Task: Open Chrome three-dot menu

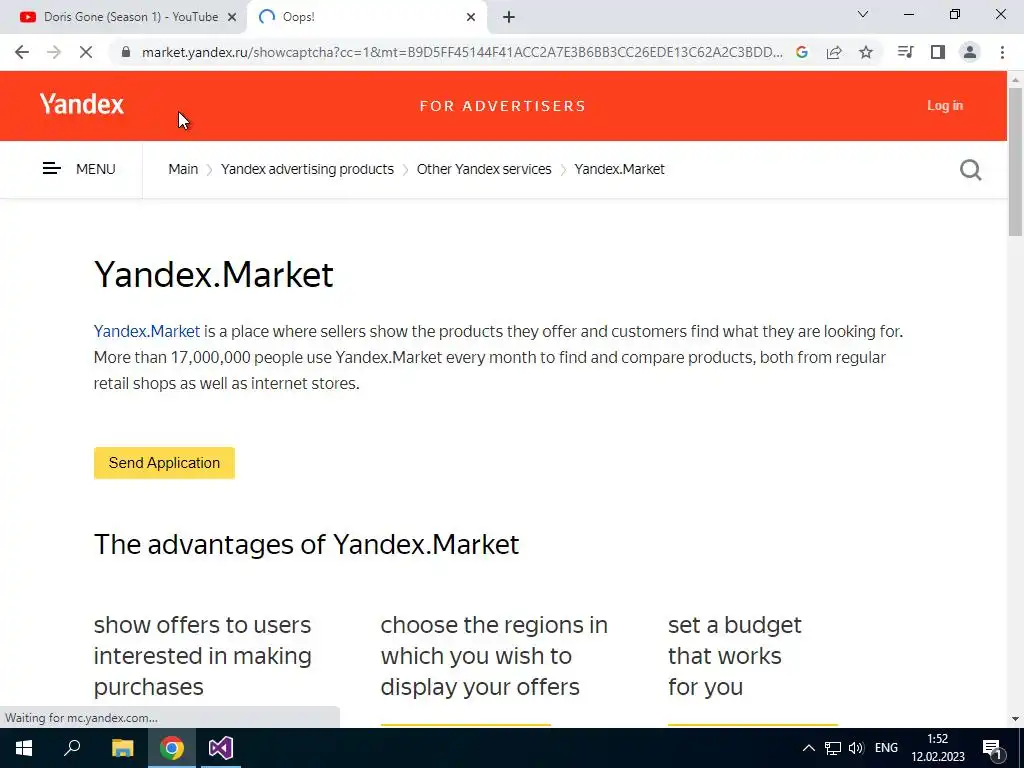Action: [x=1002, y=52]
